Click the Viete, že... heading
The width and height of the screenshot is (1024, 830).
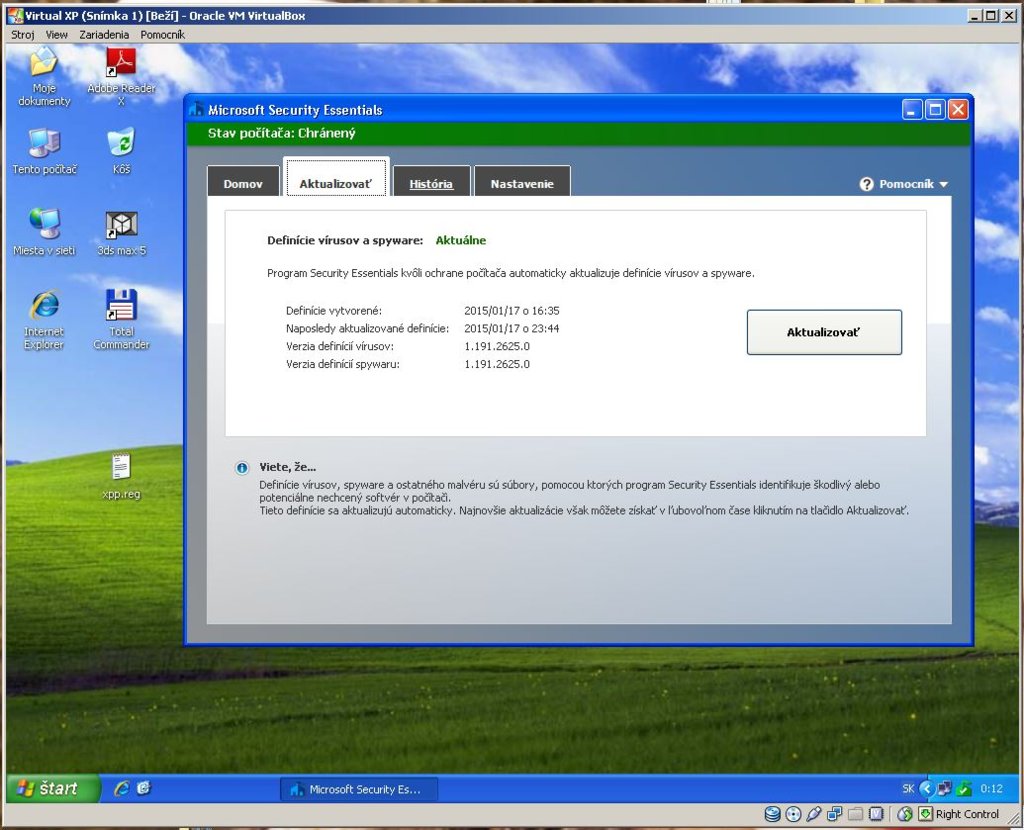click(x=287, y=467)
